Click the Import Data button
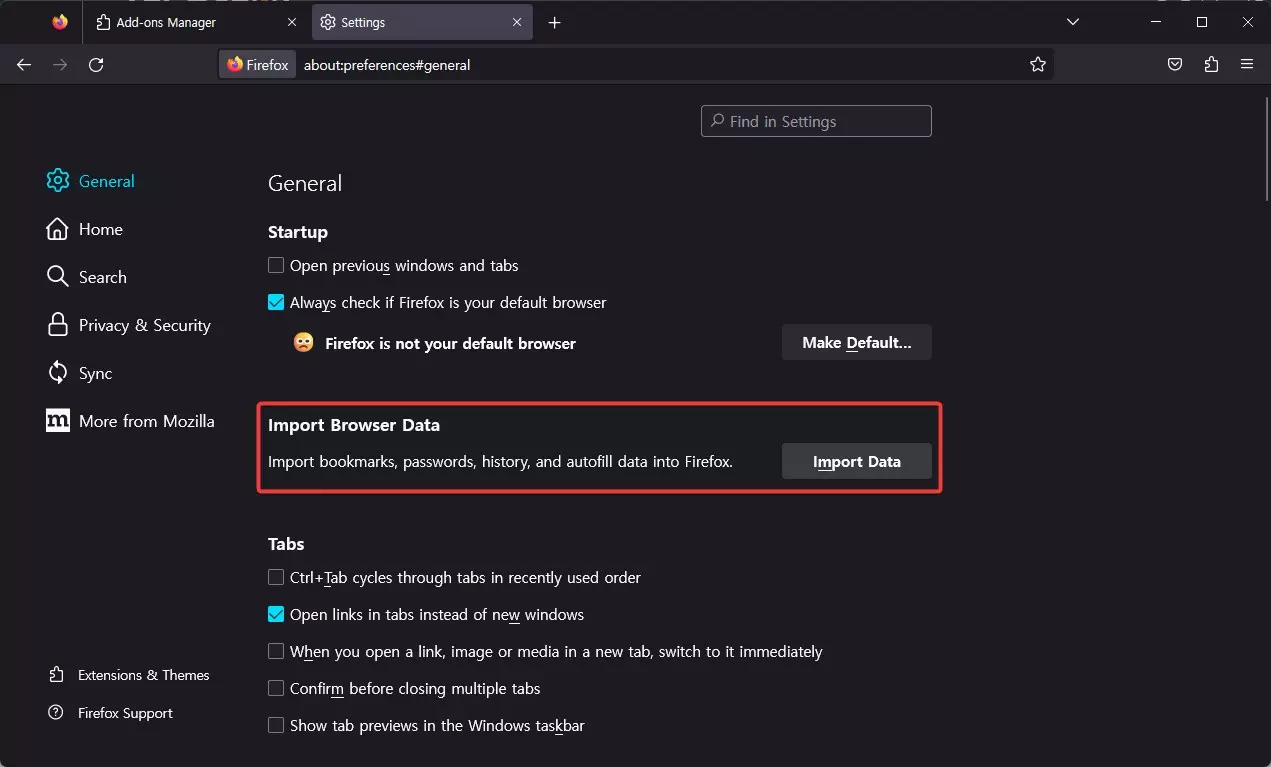Screen dimensions: 1271x767 [x=857, y=461]
